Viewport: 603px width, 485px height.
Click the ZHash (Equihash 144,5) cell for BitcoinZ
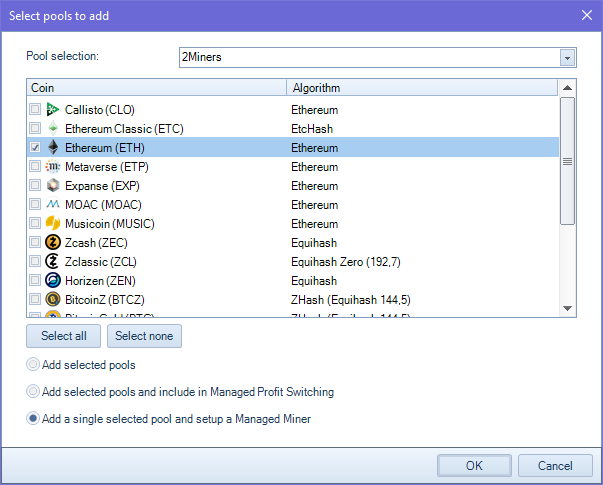[351, 299]
